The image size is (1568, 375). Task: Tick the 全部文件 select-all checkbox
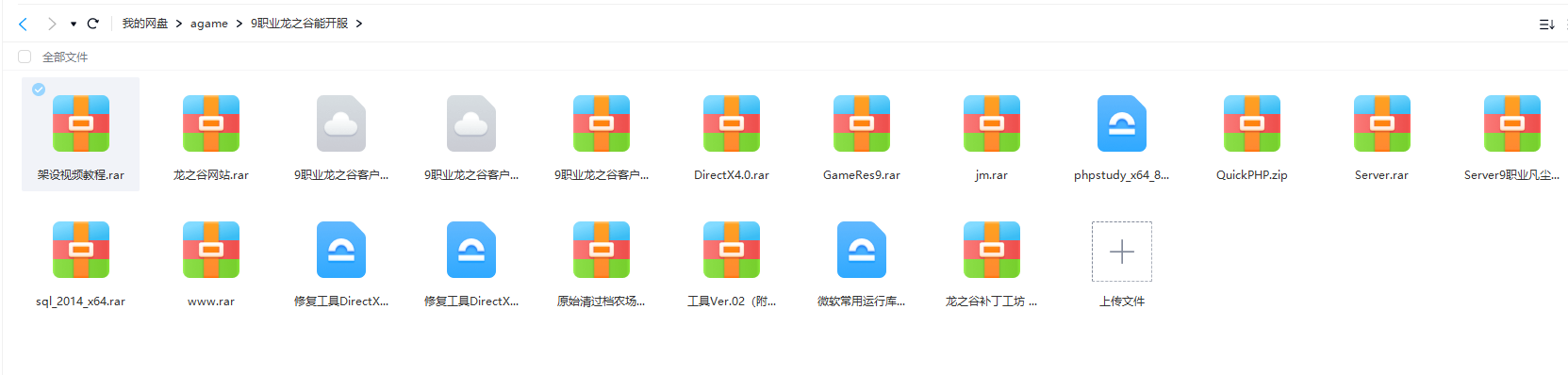coord(25,57)
